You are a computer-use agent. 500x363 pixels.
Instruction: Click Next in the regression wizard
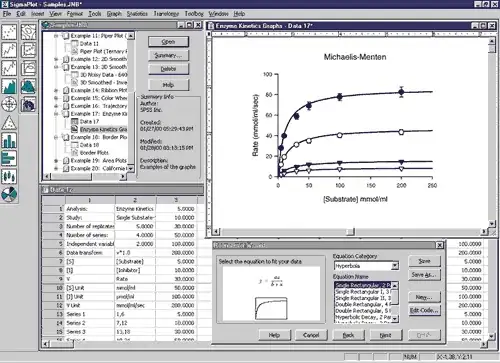click(386, 335)
